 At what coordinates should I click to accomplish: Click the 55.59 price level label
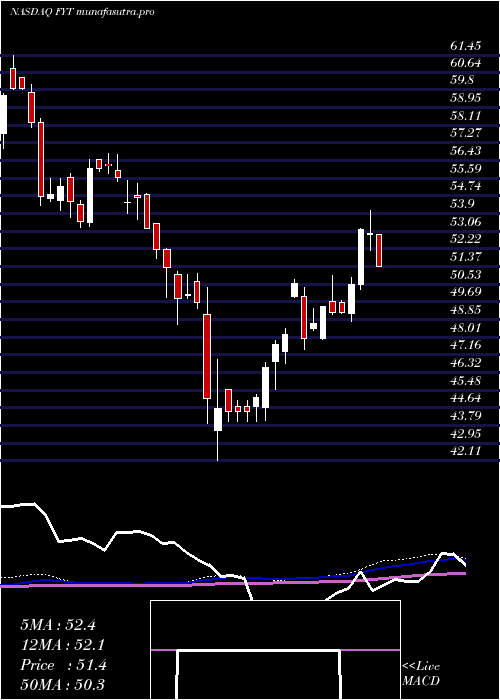click(x=466, y=169)
